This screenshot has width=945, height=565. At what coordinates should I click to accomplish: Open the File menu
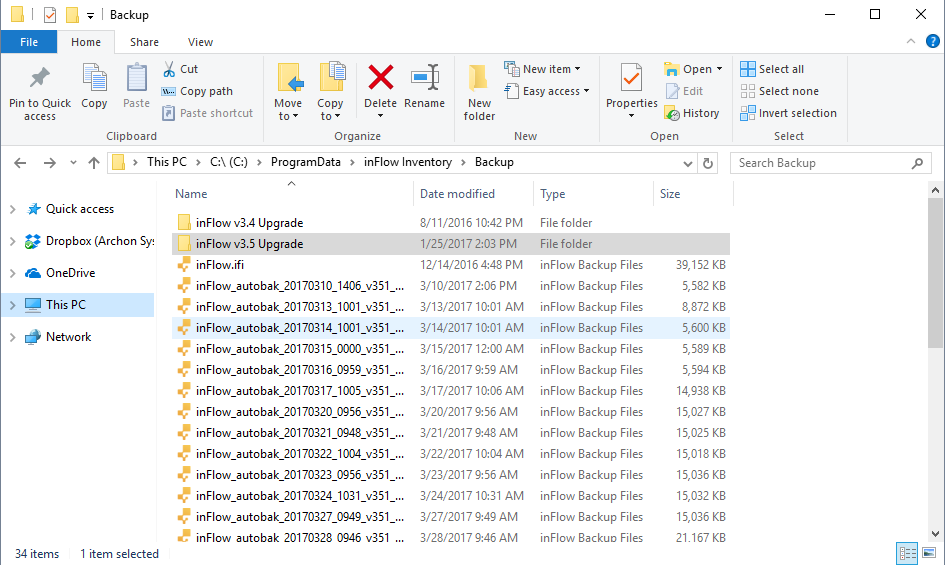pos(29,42)
